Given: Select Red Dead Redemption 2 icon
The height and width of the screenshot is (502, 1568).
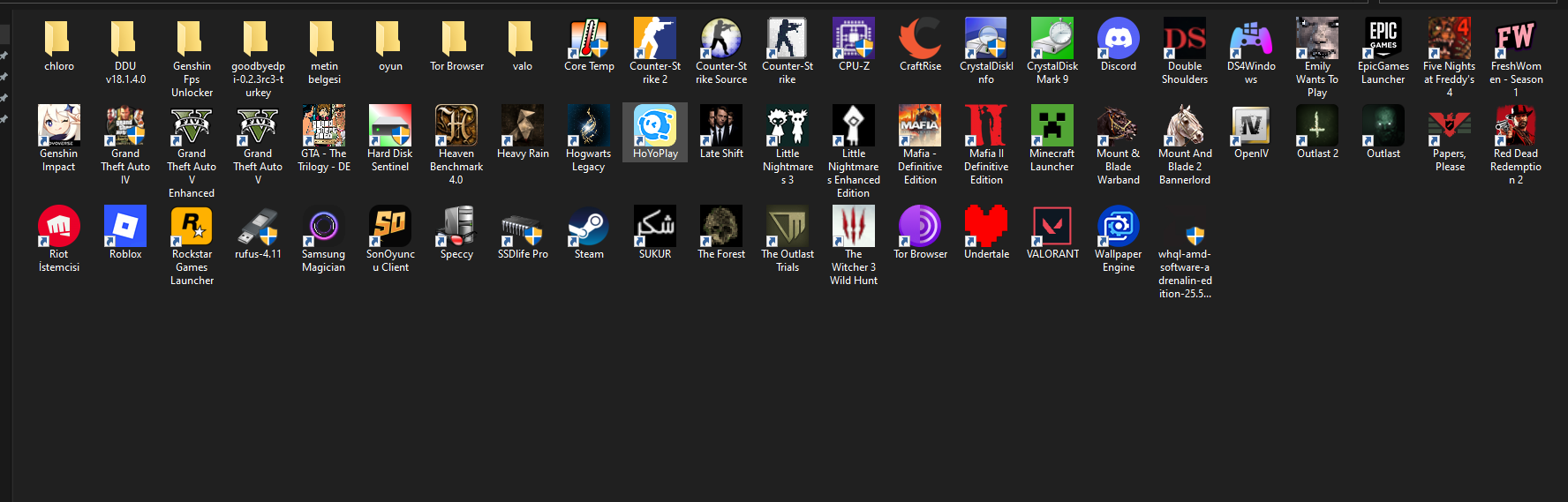Looking at the screenshot, I should 1516,125.
